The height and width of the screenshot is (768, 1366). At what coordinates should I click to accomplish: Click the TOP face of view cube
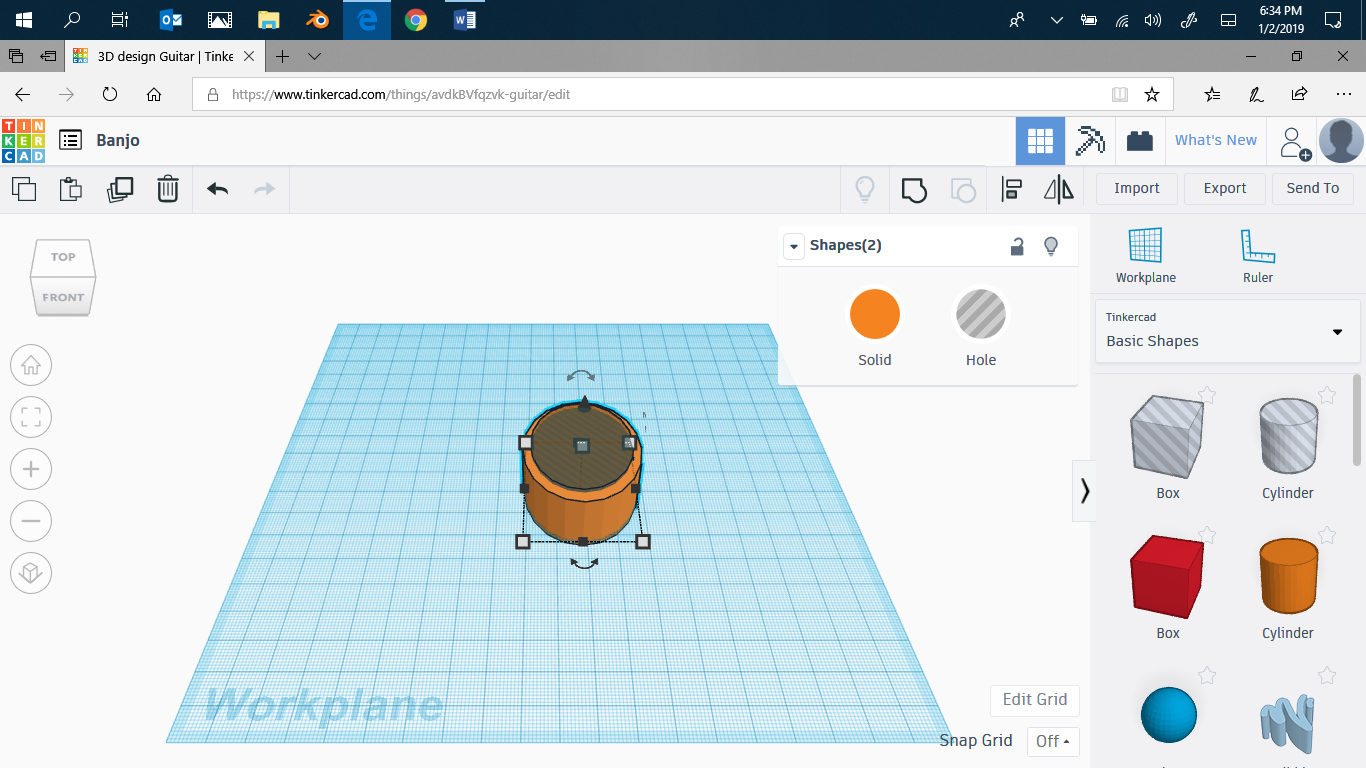pos(63,257)
